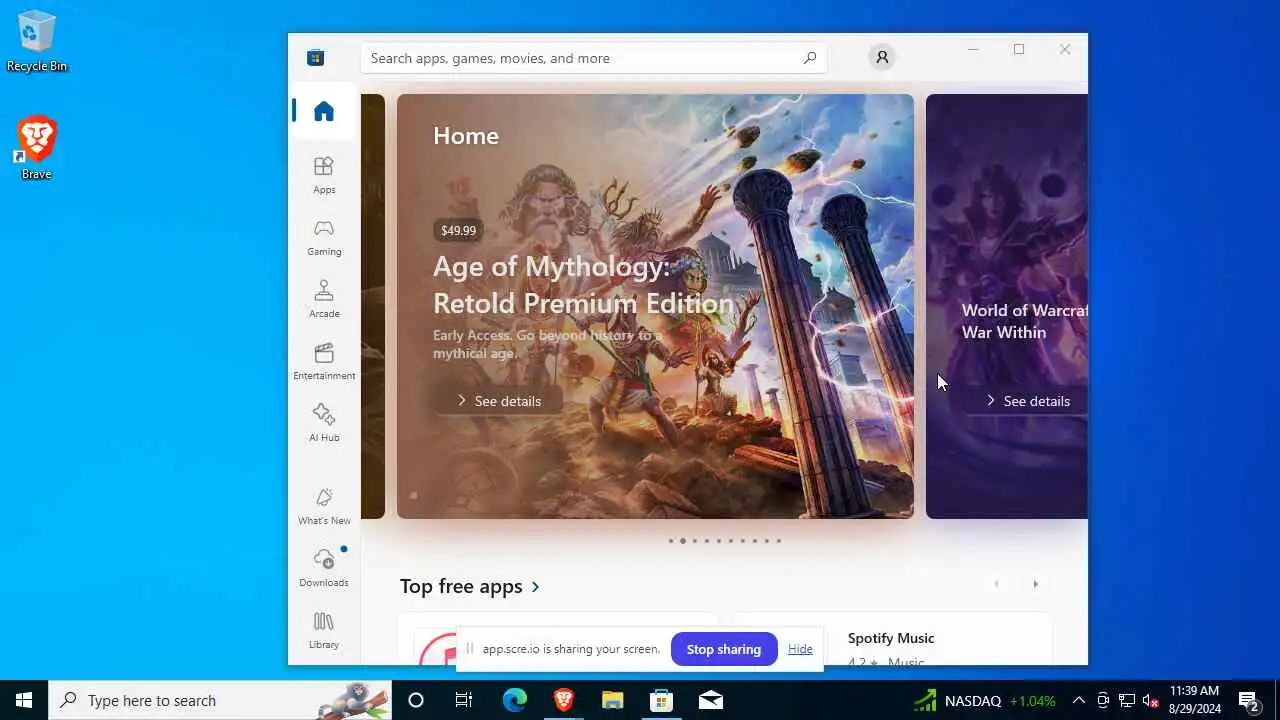Open the Store Library

(x=324, y=630)
